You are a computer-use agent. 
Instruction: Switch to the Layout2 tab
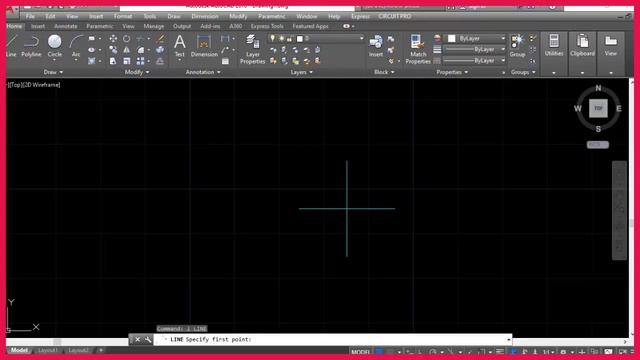pos(78,350)
